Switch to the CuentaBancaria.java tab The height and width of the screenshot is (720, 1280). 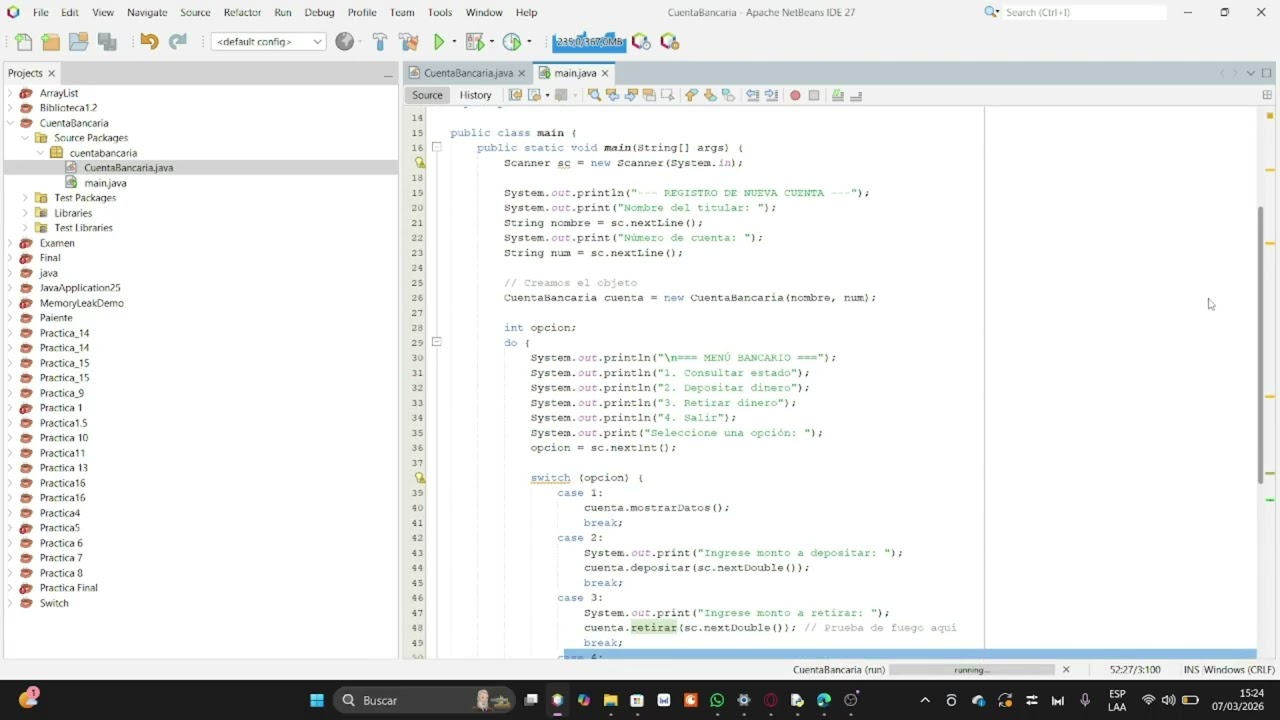(x=467, y=73)
